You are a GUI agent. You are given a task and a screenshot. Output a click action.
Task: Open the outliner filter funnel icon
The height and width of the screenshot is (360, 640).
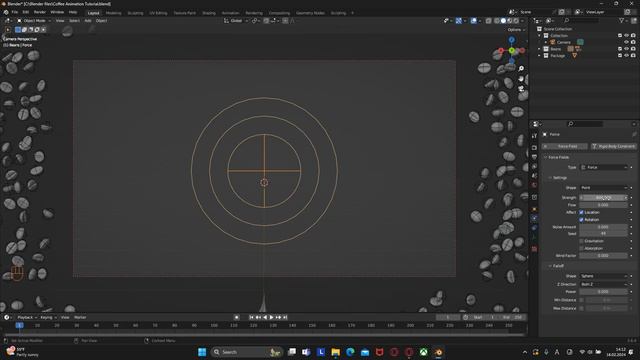[x=622, y=20]
